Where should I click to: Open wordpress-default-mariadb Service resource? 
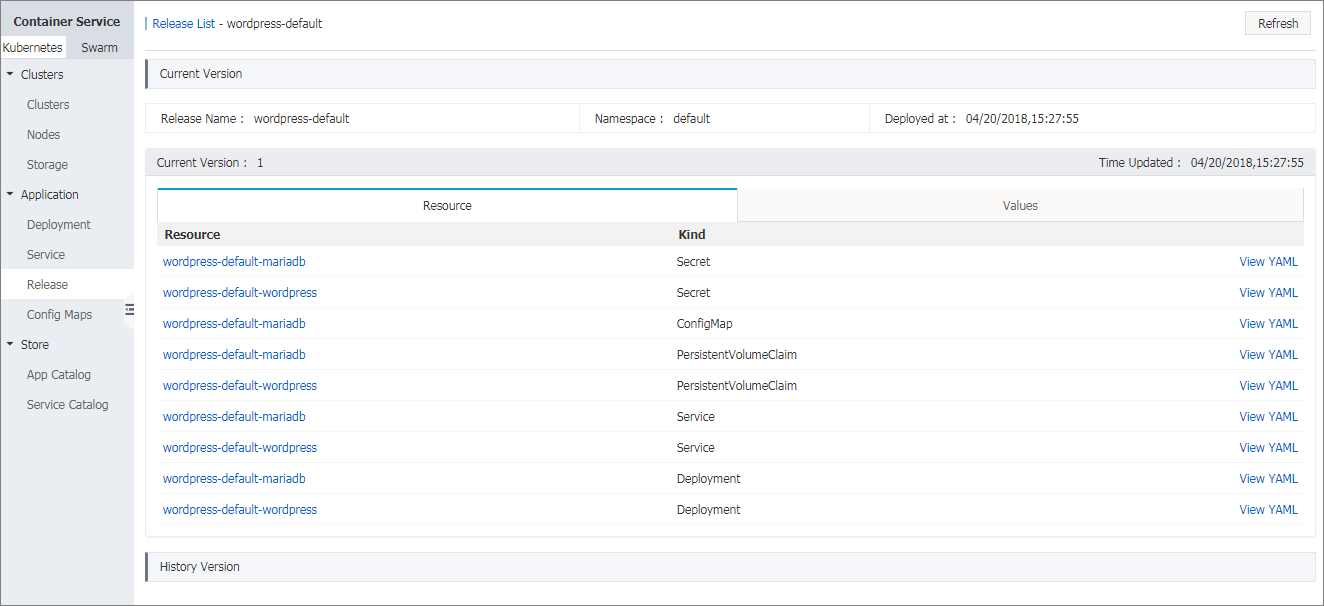point(234,416)
